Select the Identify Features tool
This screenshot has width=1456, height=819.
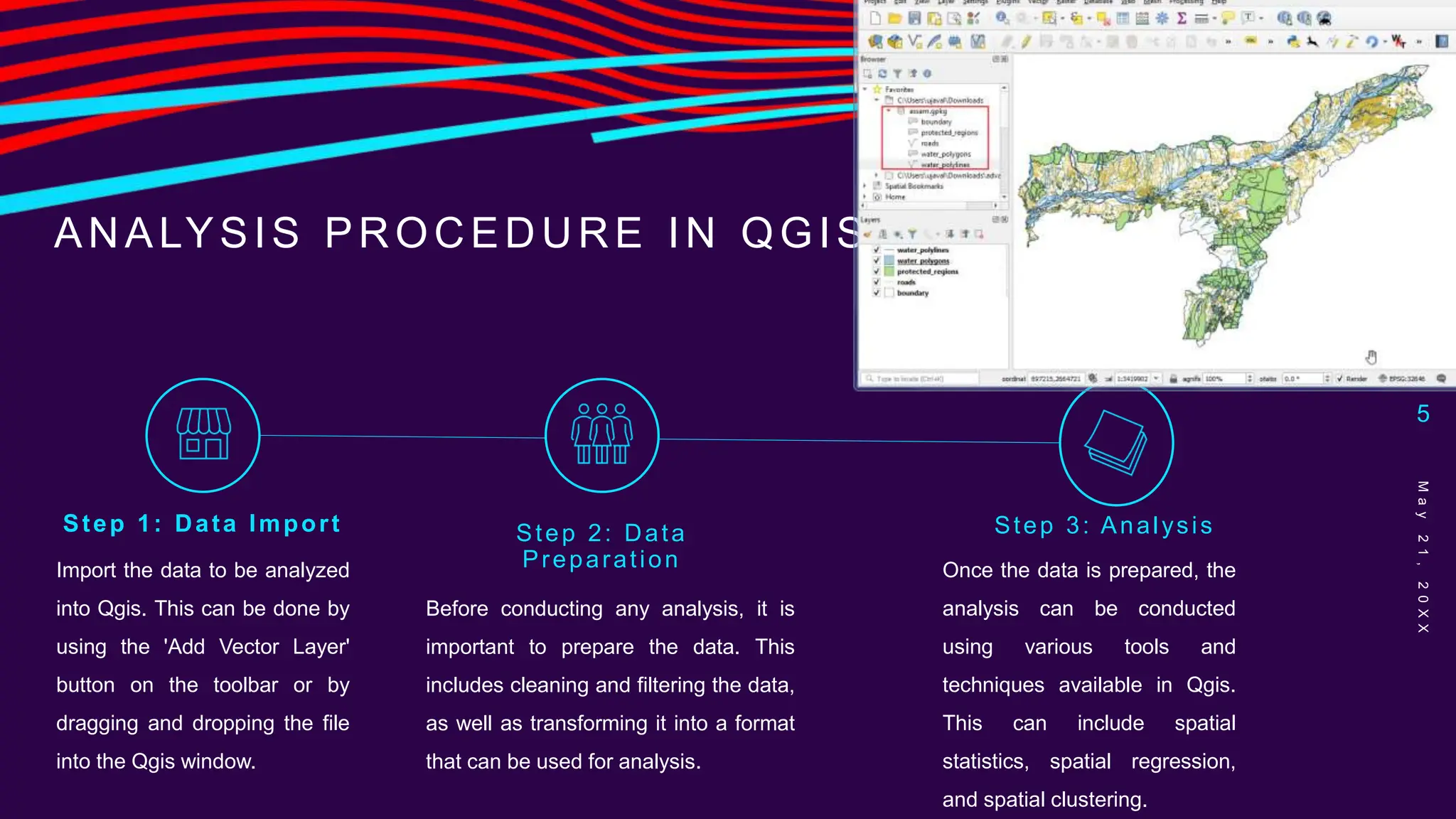coord(1002,18)
